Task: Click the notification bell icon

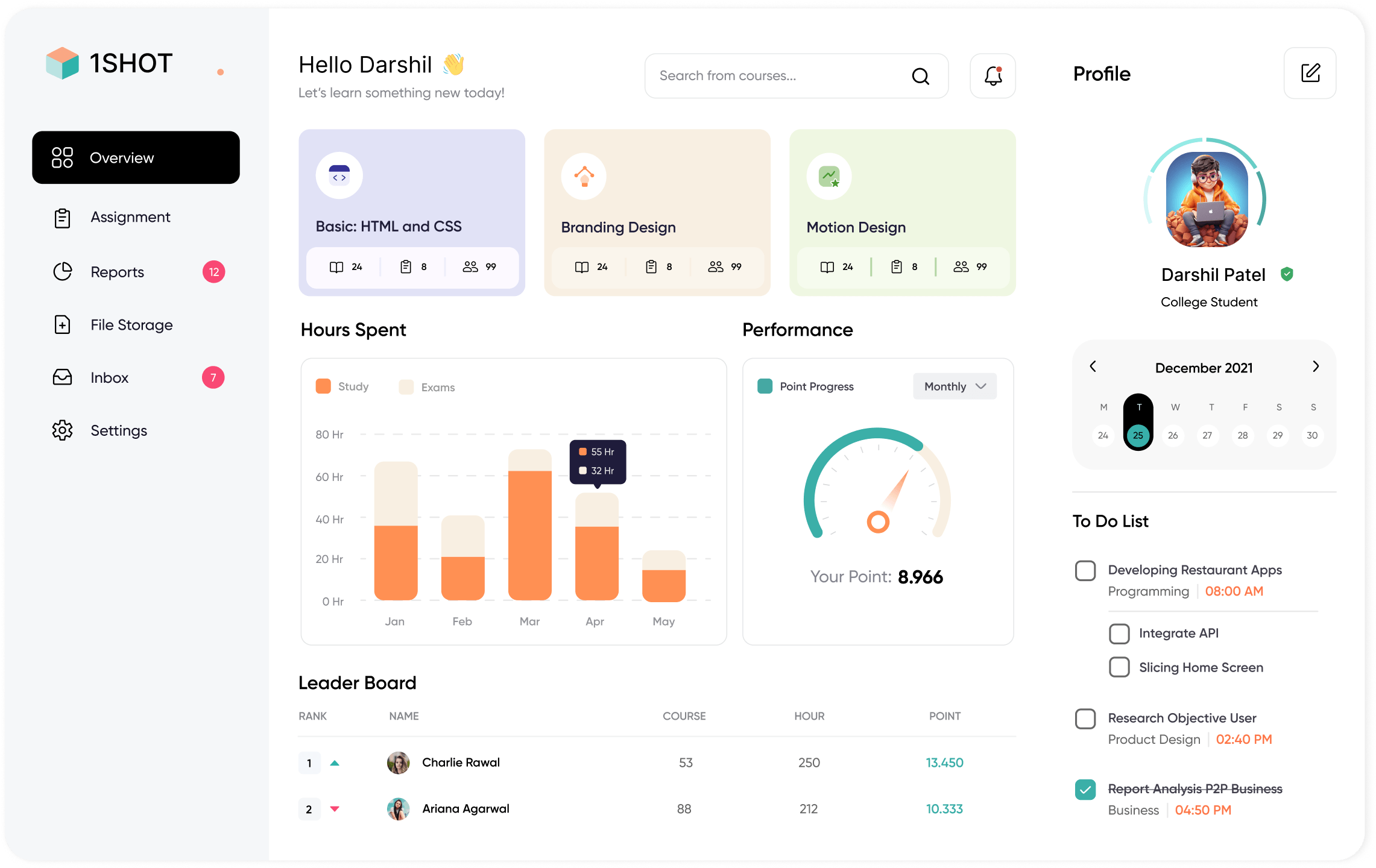Action: tap(993, 76)
